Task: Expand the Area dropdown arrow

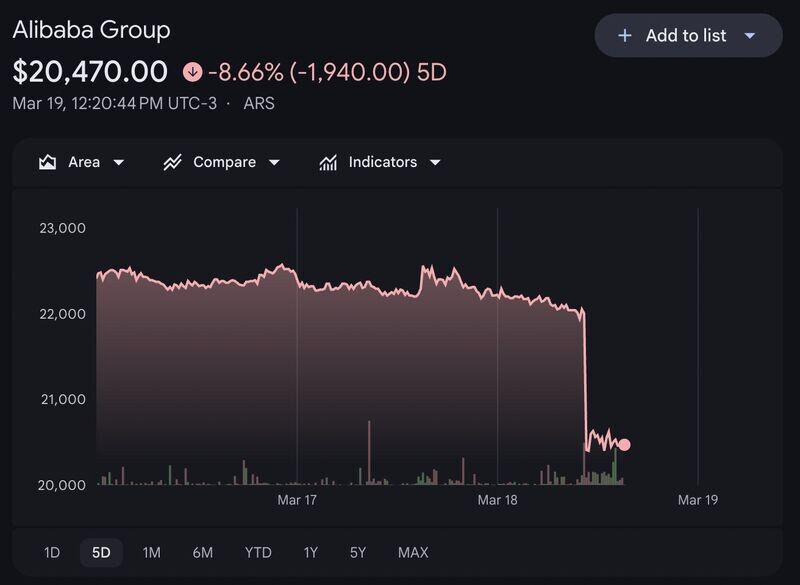Action: (118, 163)
